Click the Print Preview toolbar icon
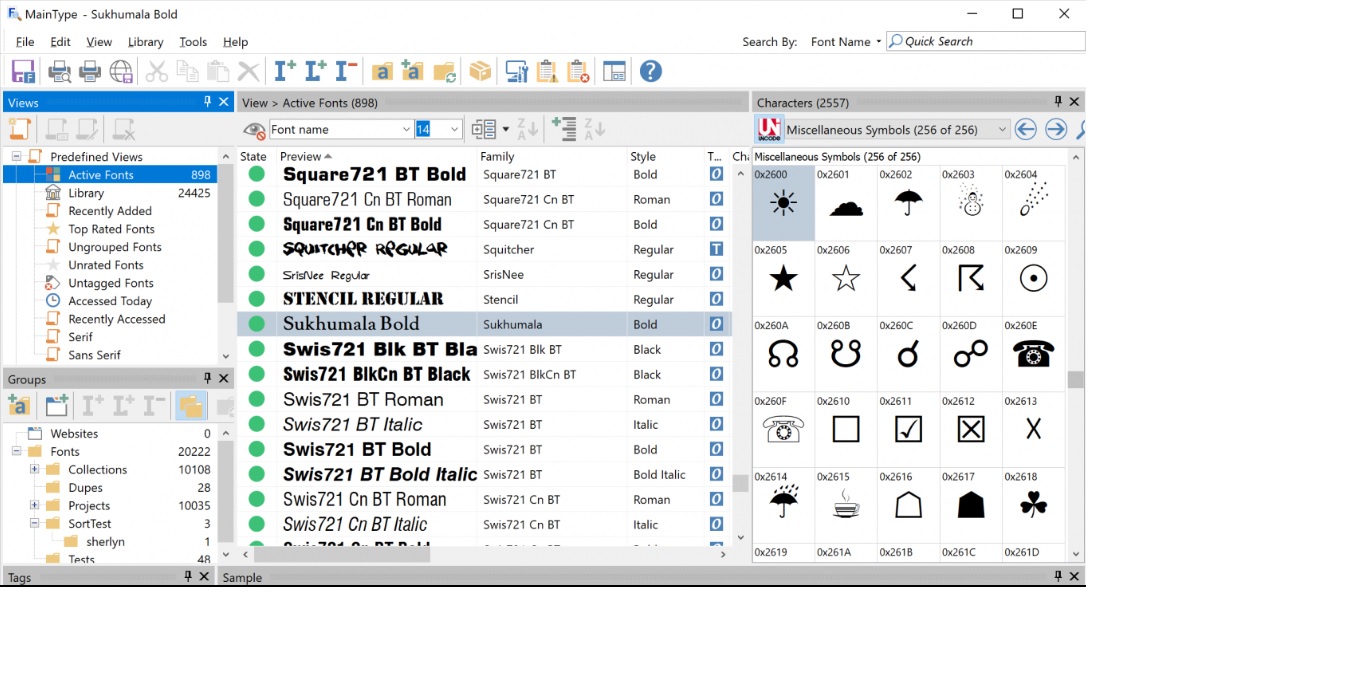The width and height of the screenshot is (1351, 694). pyautogui.click(x=59, y=71)
